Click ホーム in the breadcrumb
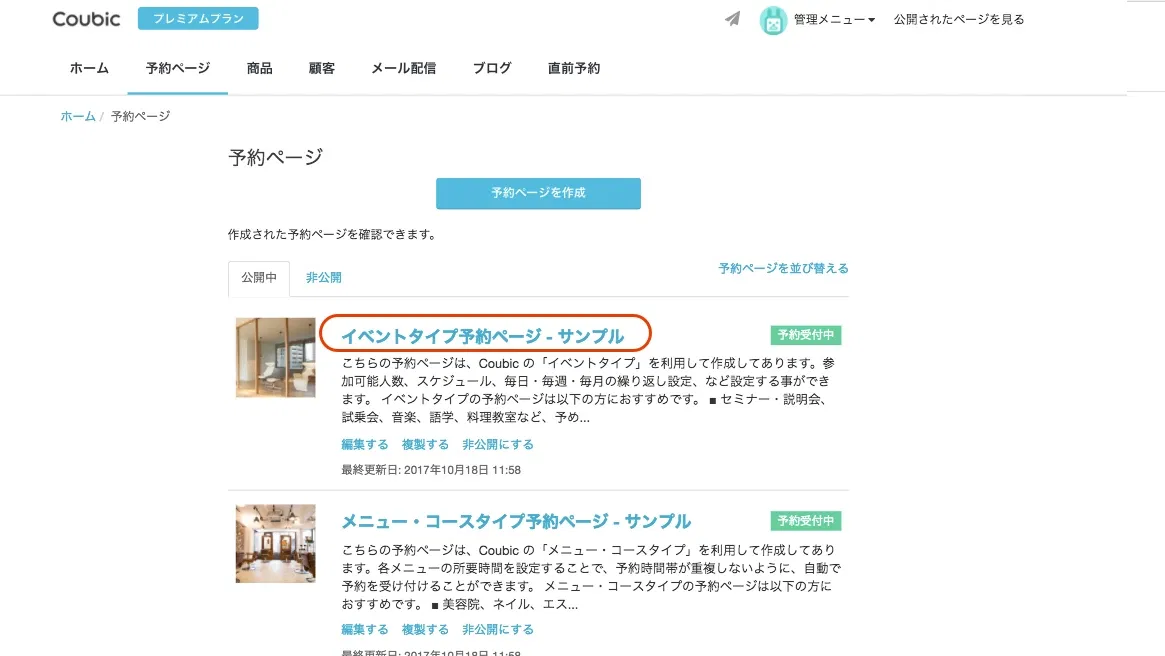The width and height of the screenshot is (1165, 656). pyautogui.click(x=77, y=116)
